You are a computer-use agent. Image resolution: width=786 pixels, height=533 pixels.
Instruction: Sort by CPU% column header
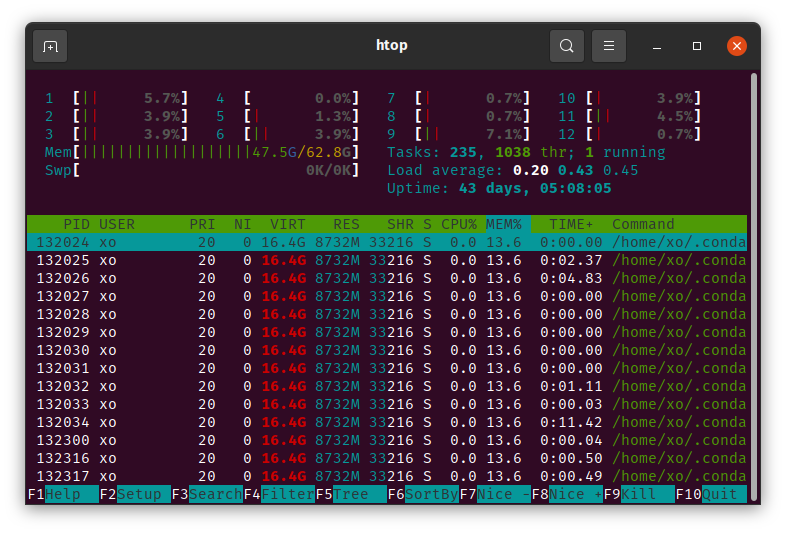pyautogui.click(x=459, y=224)
